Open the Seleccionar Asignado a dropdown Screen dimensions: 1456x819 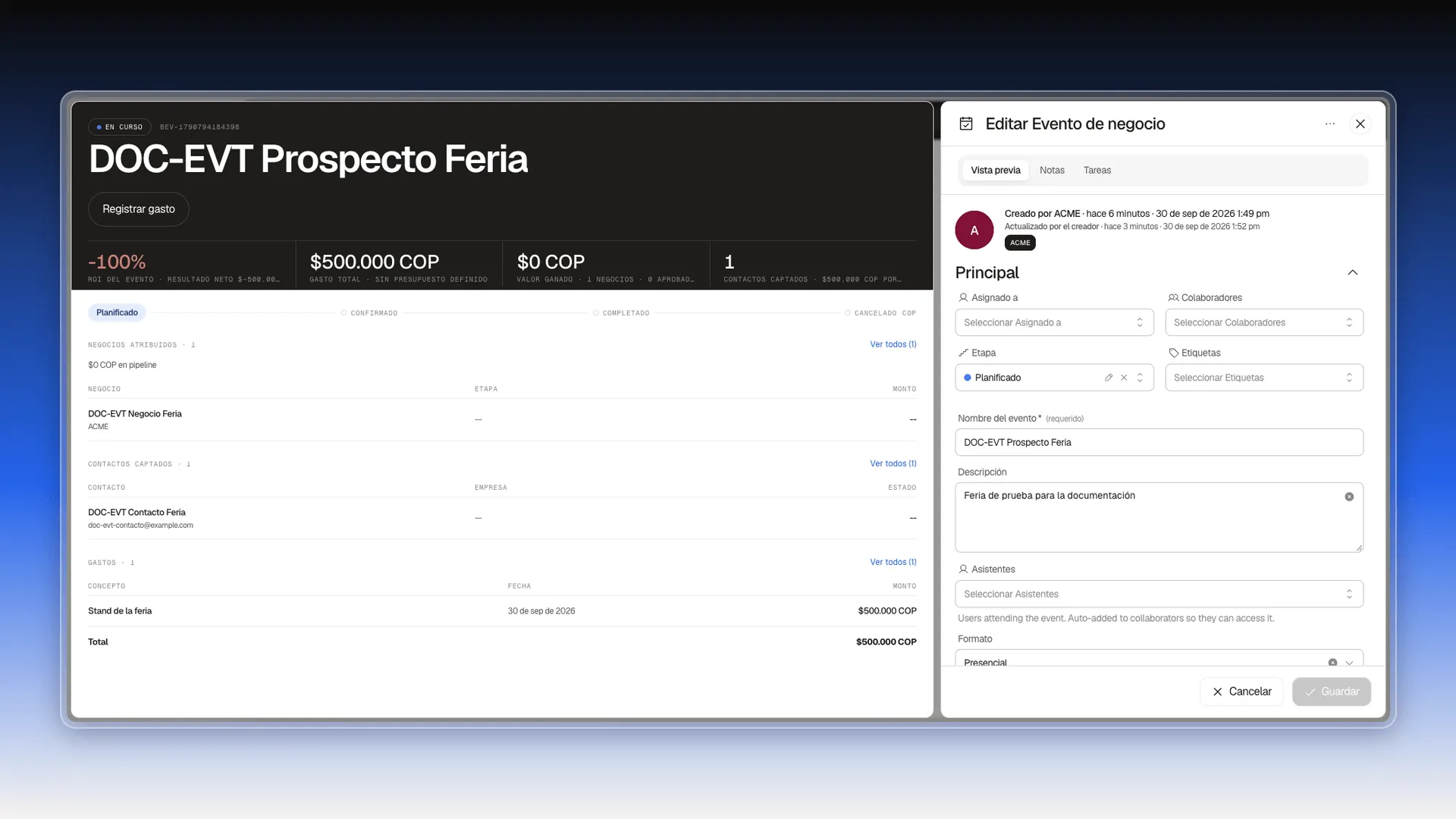[x=1054, y=322]
